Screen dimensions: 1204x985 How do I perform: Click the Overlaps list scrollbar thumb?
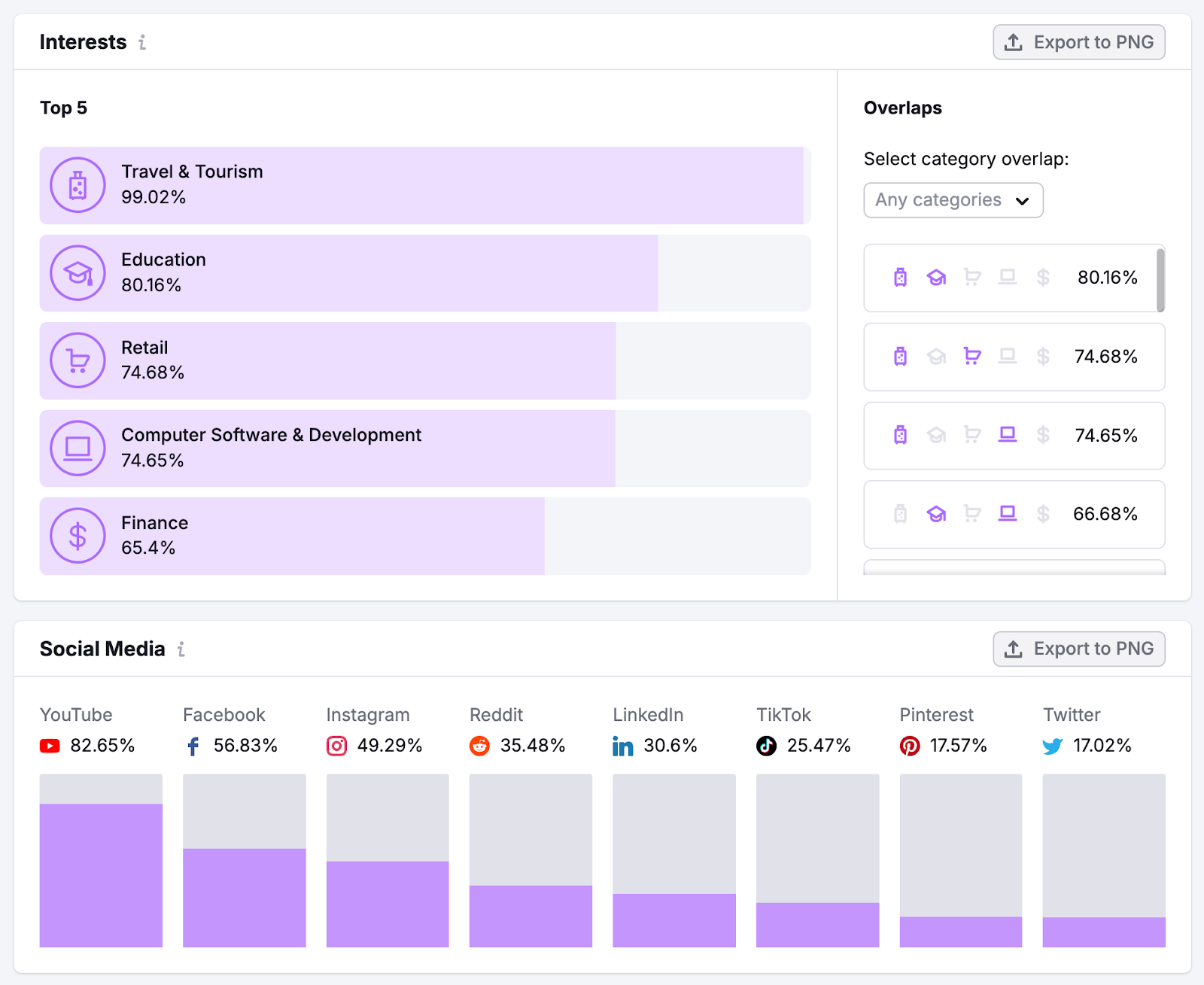coord(1160,279)
